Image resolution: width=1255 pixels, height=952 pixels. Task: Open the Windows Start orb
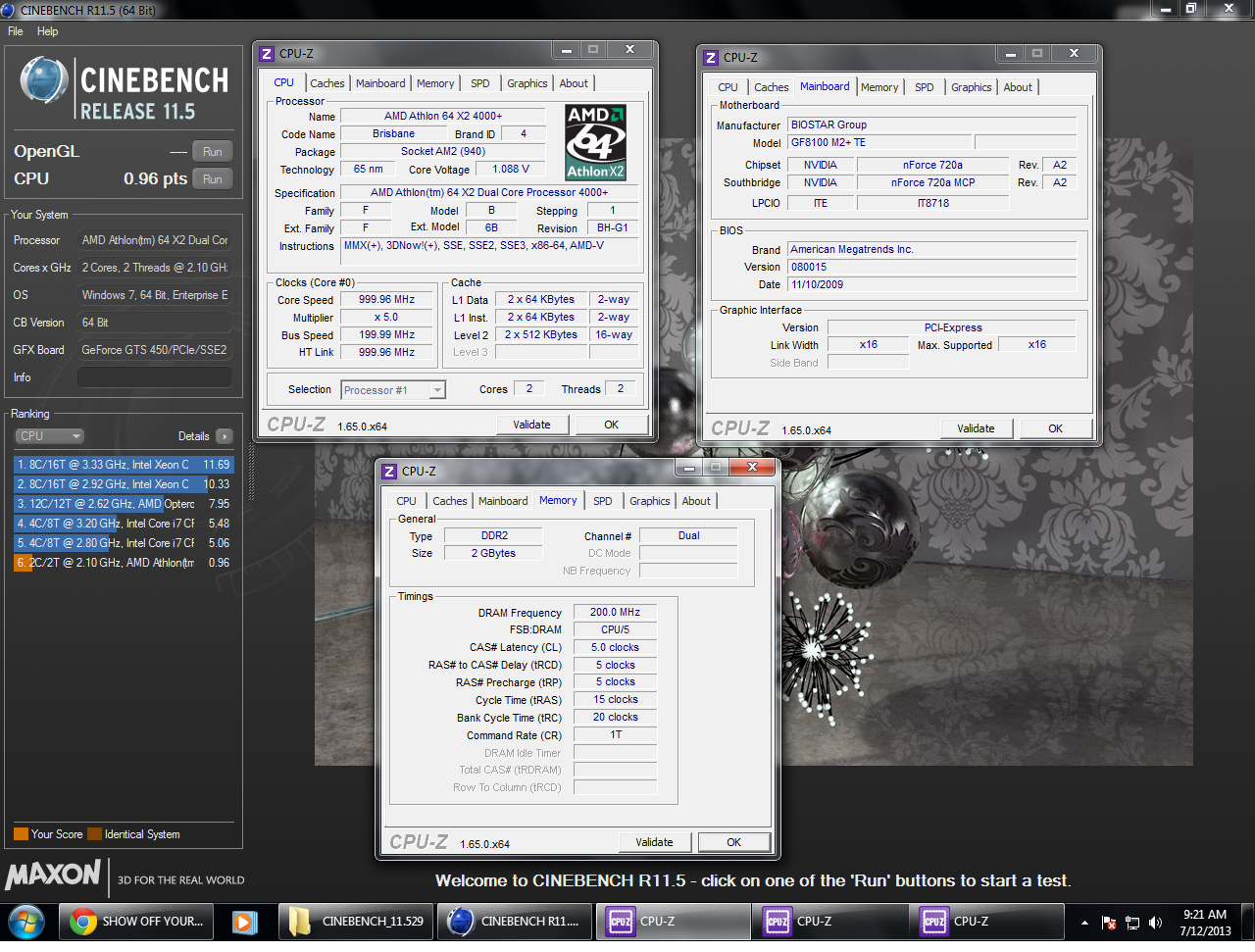pyautogui.click(x=25, y=922)
